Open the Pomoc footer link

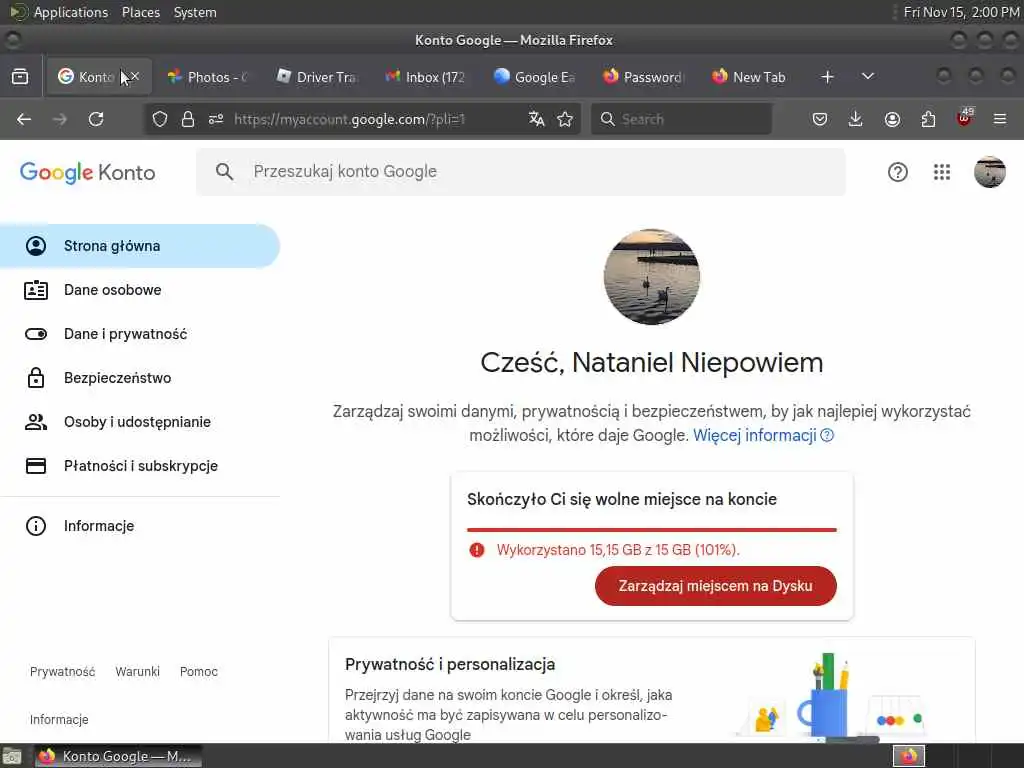click(199, 671)
